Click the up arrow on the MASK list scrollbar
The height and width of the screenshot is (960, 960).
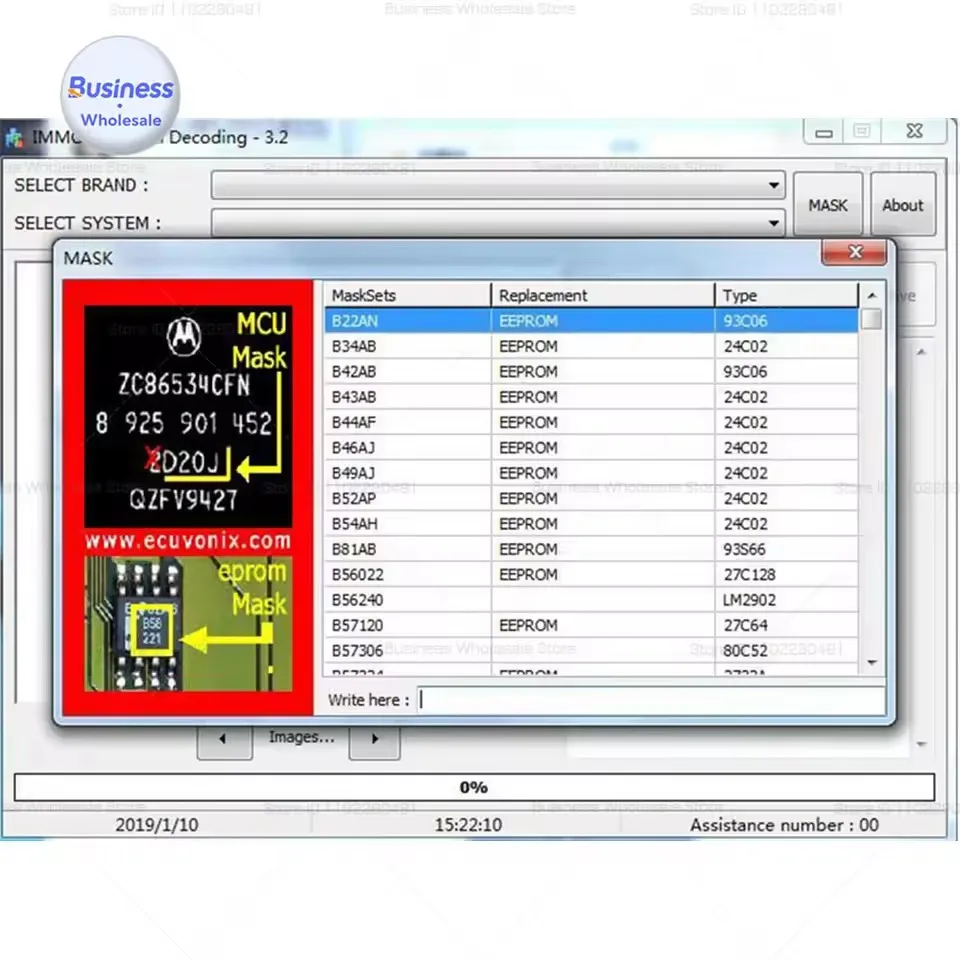pyautogui.click(x=871, y=294)
